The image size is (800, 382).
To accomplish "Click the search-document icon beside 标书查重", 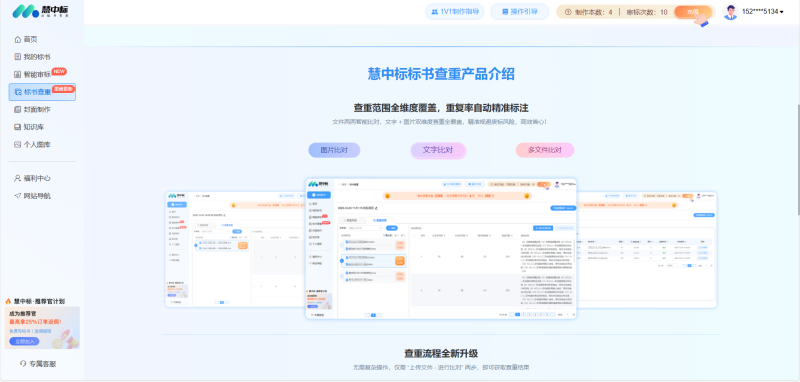I will pos(18,92).
